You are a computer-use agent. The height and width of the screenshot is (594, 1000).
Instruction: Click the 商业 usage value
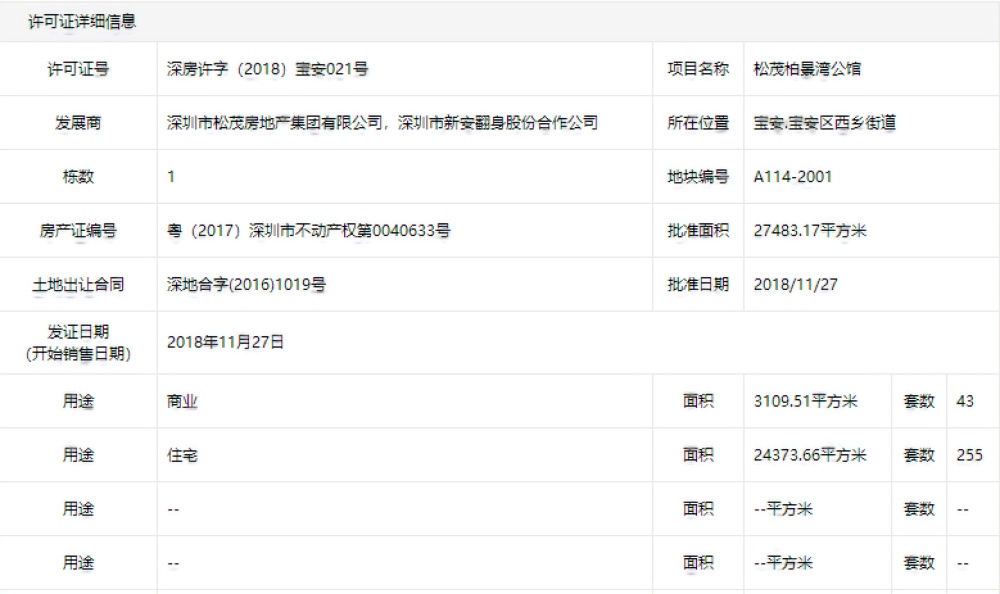(182, 401)
